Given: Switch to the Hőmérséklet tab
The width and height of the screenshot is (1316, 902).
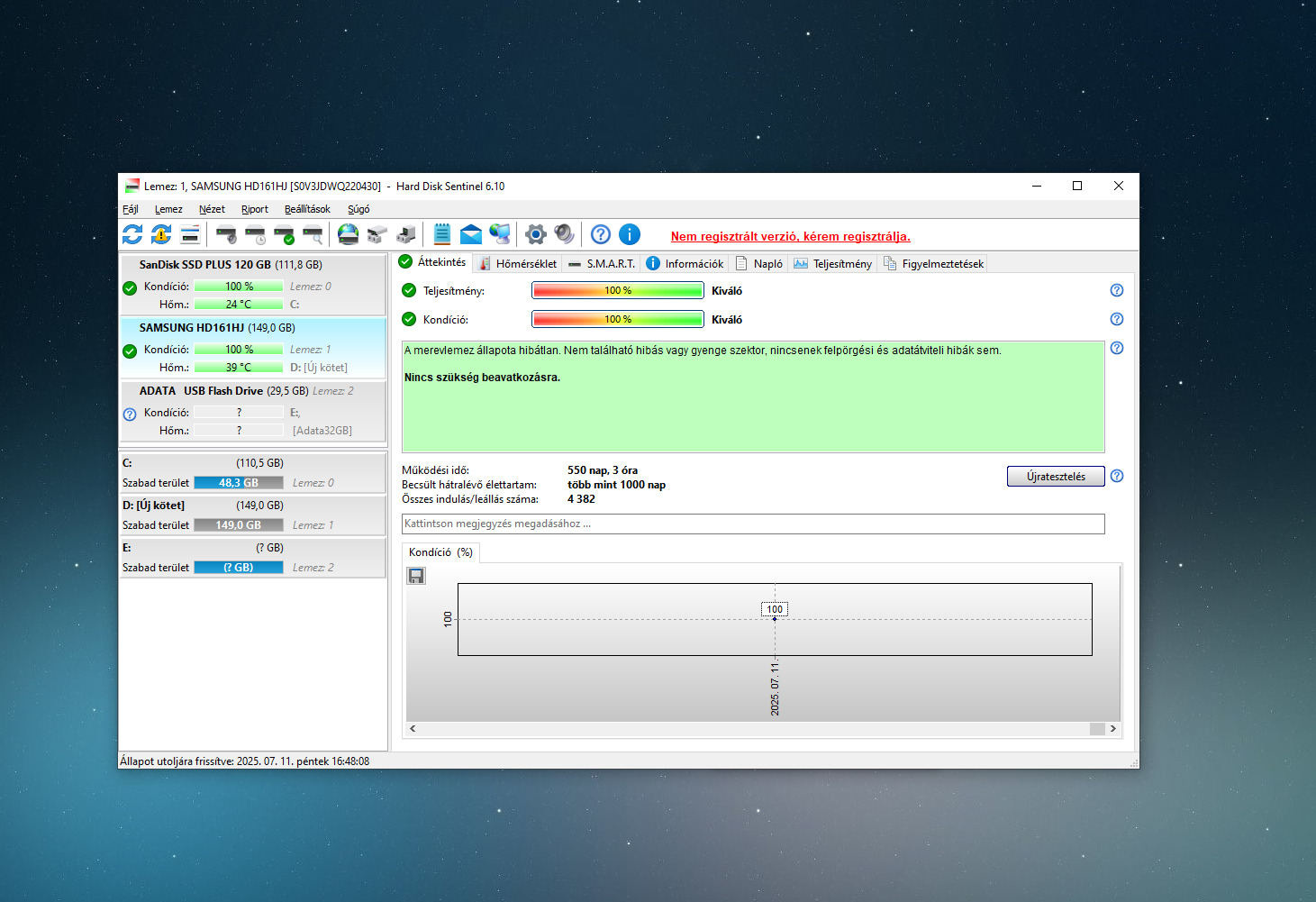Looking at the screenshot, I should pos(518,264).
